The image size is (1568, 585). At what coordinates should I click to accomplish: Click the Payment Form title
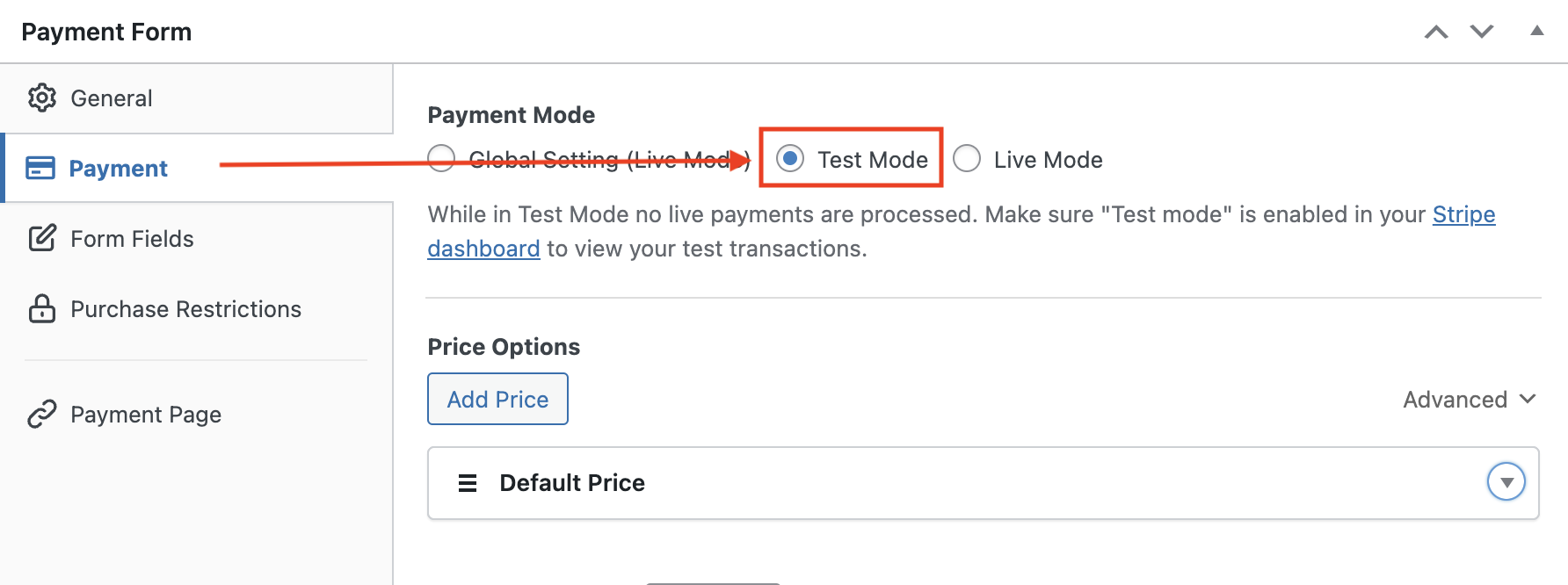click(x=106, y=31)
